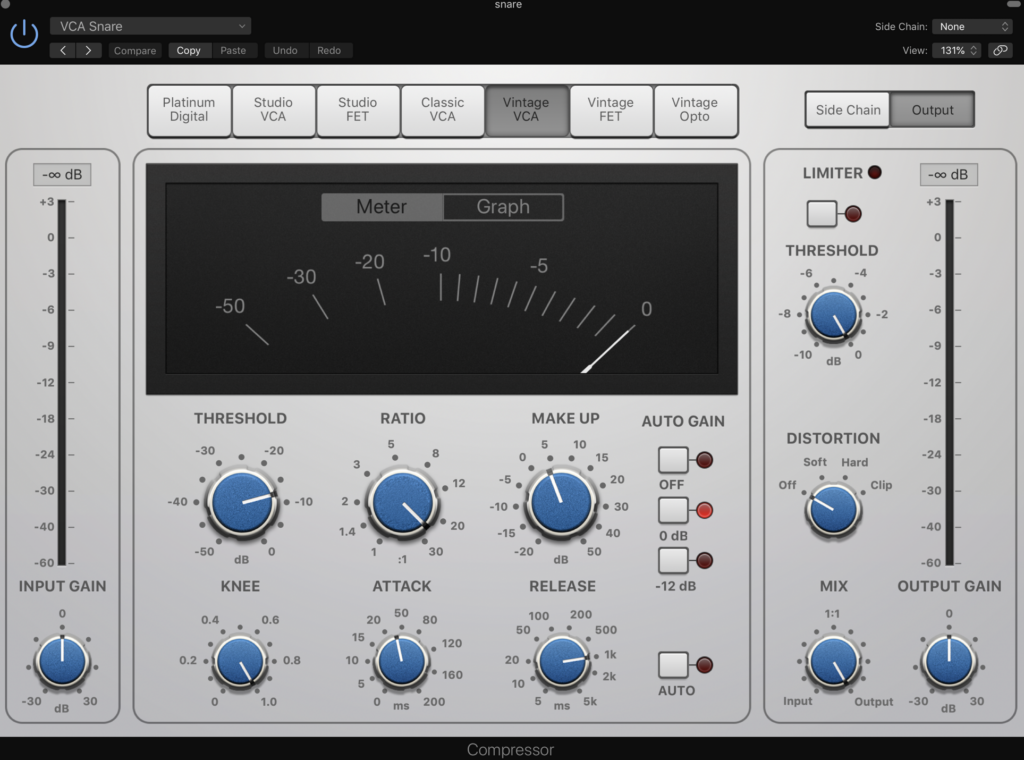Image resolution: width=1024 pixels, height=760 pixels.
Task: Click the Input Gain knob
Action: point(62,661)
